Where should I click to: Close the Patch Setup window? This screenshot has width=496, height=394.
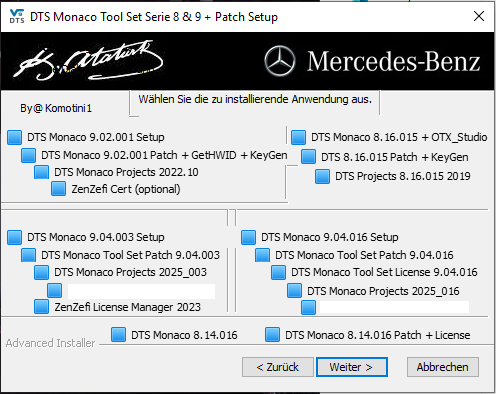[x=479, y=16]
